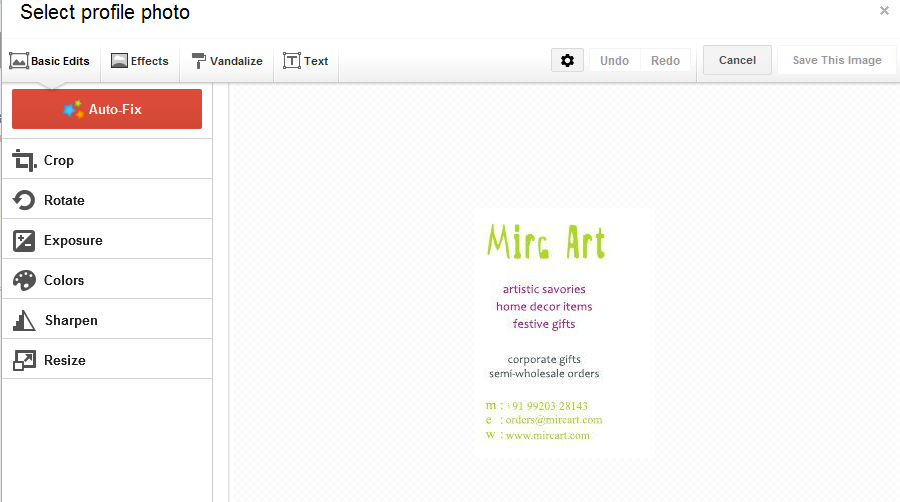Apply Auto-Fix to the image
The image size is (900, 502).
pos(107,109)
